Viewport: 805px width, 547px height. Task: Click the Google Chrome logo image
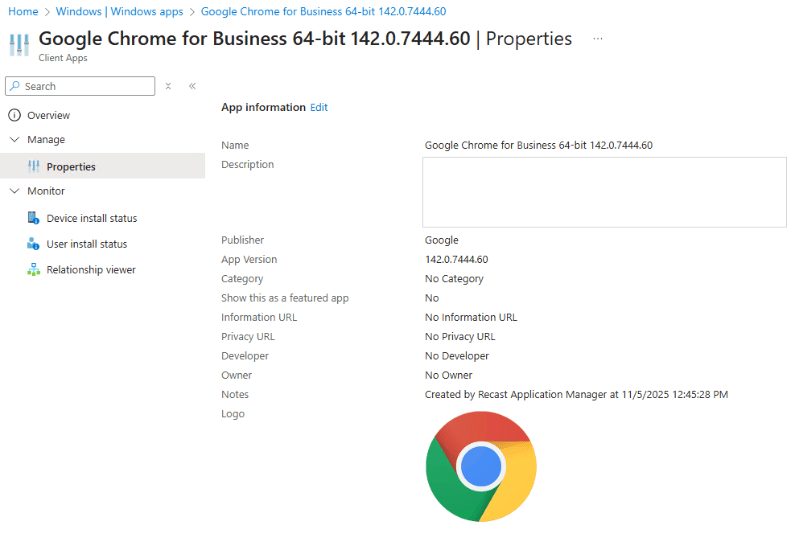481,466
